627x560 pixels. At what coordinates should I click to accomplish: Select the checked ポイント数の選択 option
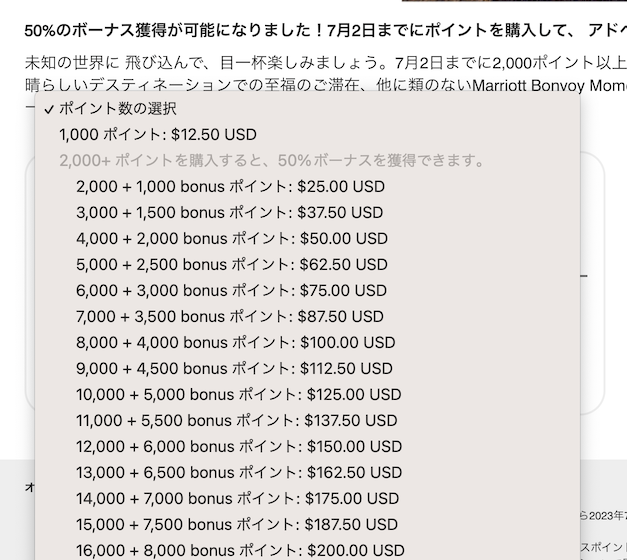click(307, 109)
